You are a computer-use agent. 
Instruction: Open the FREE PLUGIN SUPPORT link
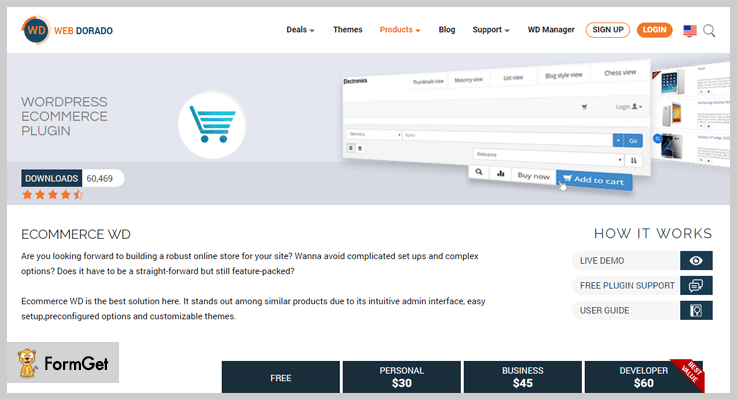626,285
